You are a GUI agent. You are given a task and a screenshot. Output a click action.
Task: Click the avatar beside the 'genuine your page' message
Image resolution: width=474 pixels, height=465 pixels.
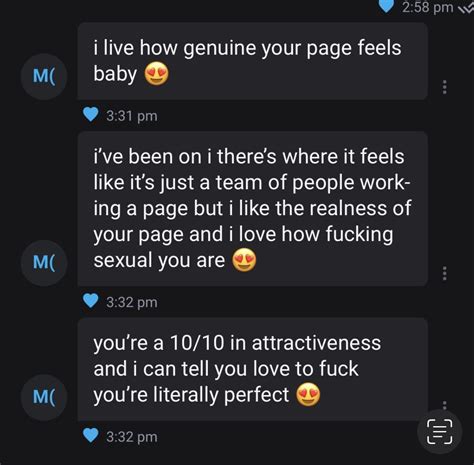coord(44,76)
